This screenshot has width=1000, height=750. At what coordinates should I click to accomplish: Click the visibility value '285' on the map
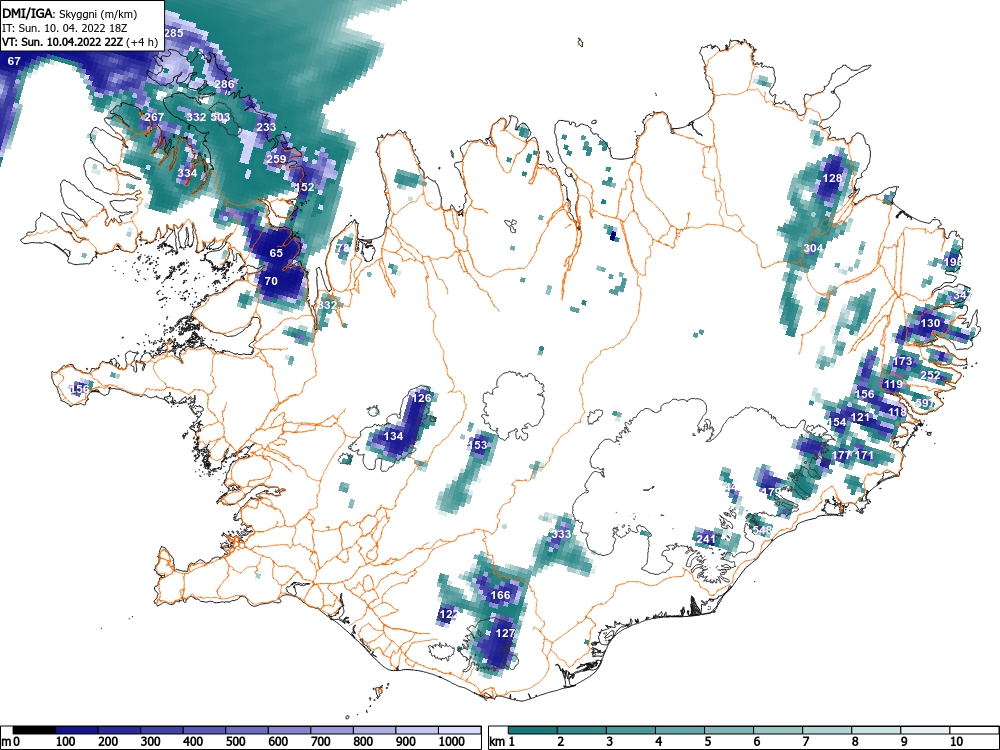[x=173, y=33]
